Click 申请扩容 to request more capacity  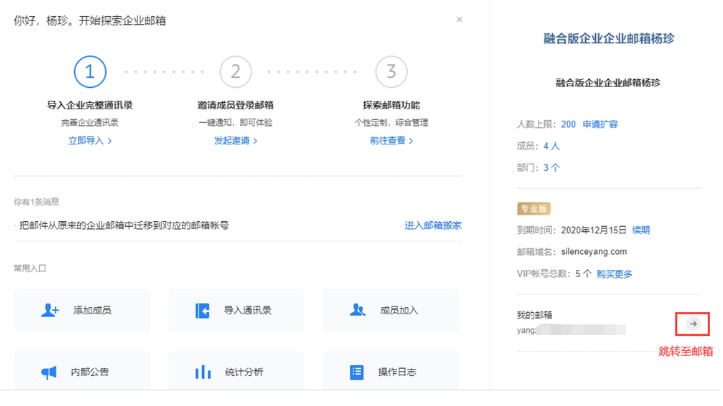click(600, 125)
